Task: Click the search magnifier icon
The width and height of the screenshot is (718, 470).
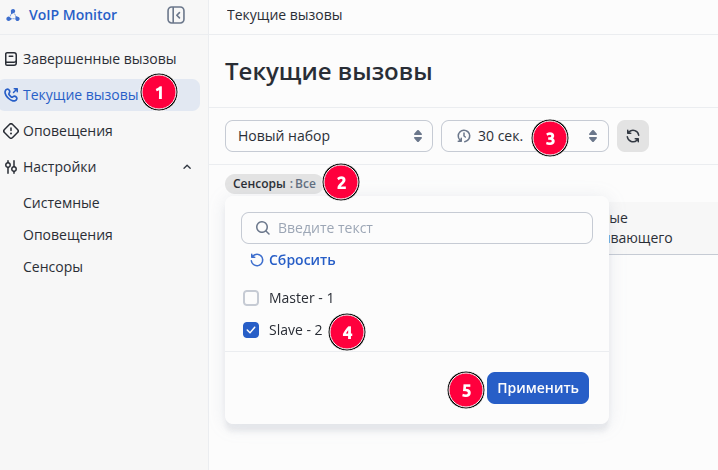Action: [263, 228]
